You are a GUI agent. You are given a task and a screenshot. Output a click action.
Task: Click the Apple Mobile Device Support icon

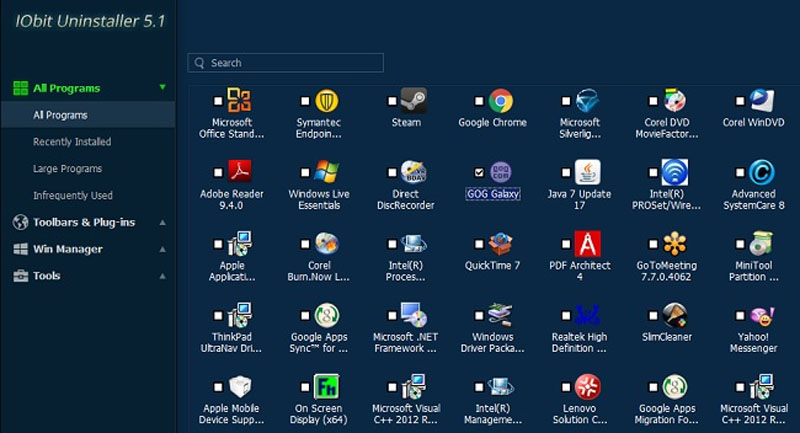click(x=240, y=387)
